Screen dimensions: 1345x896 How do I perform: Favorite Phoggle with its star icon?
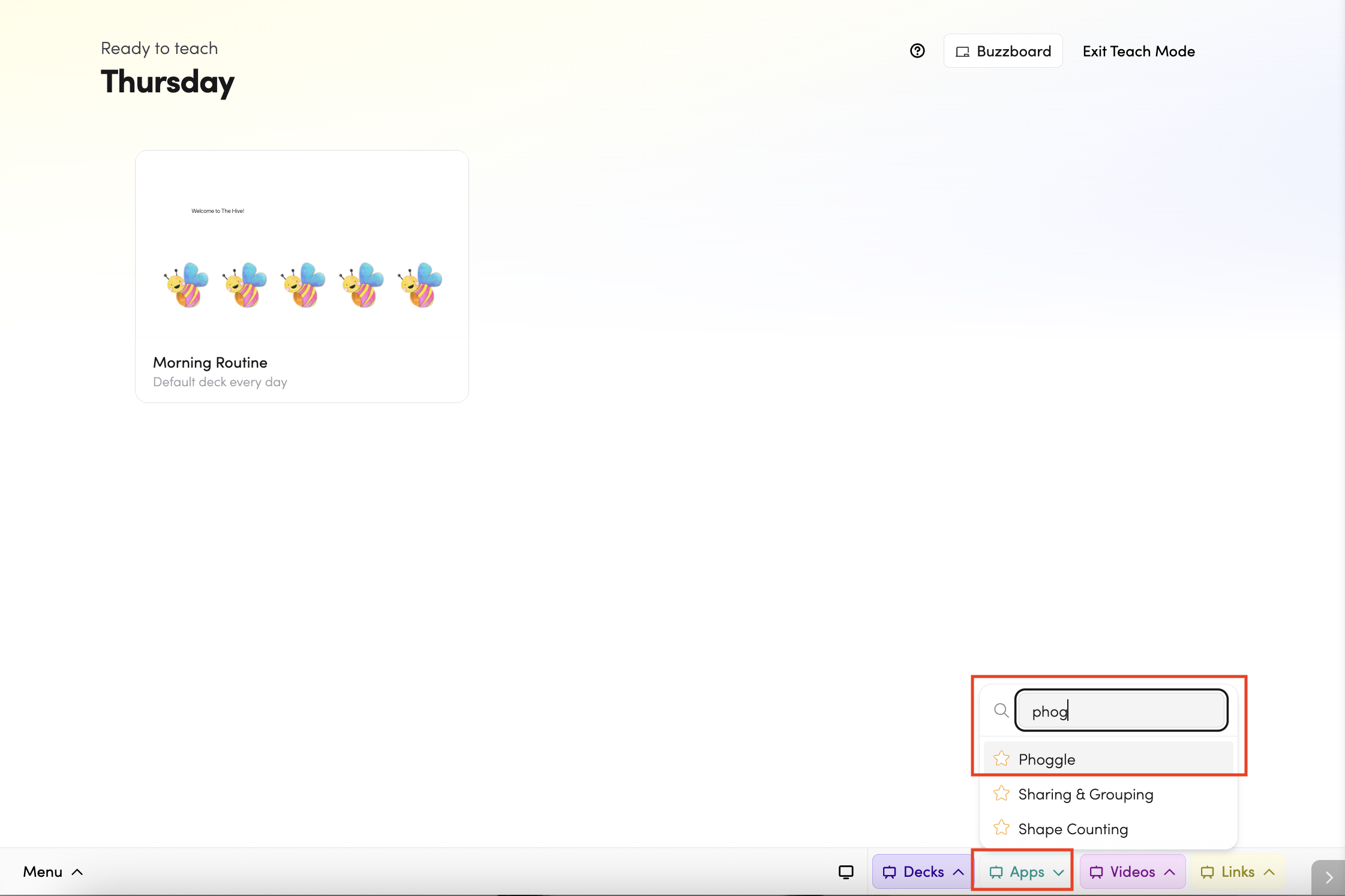(x=1001, y=759)
